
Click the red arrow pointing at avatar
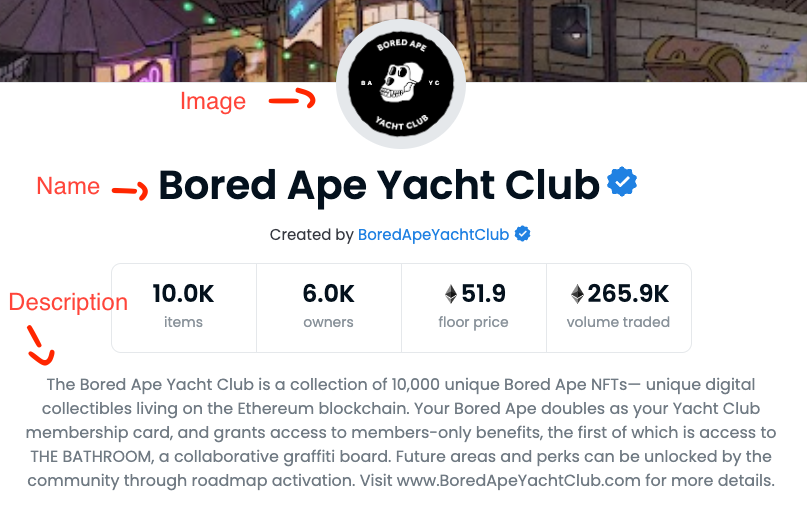tap(292, 98)
